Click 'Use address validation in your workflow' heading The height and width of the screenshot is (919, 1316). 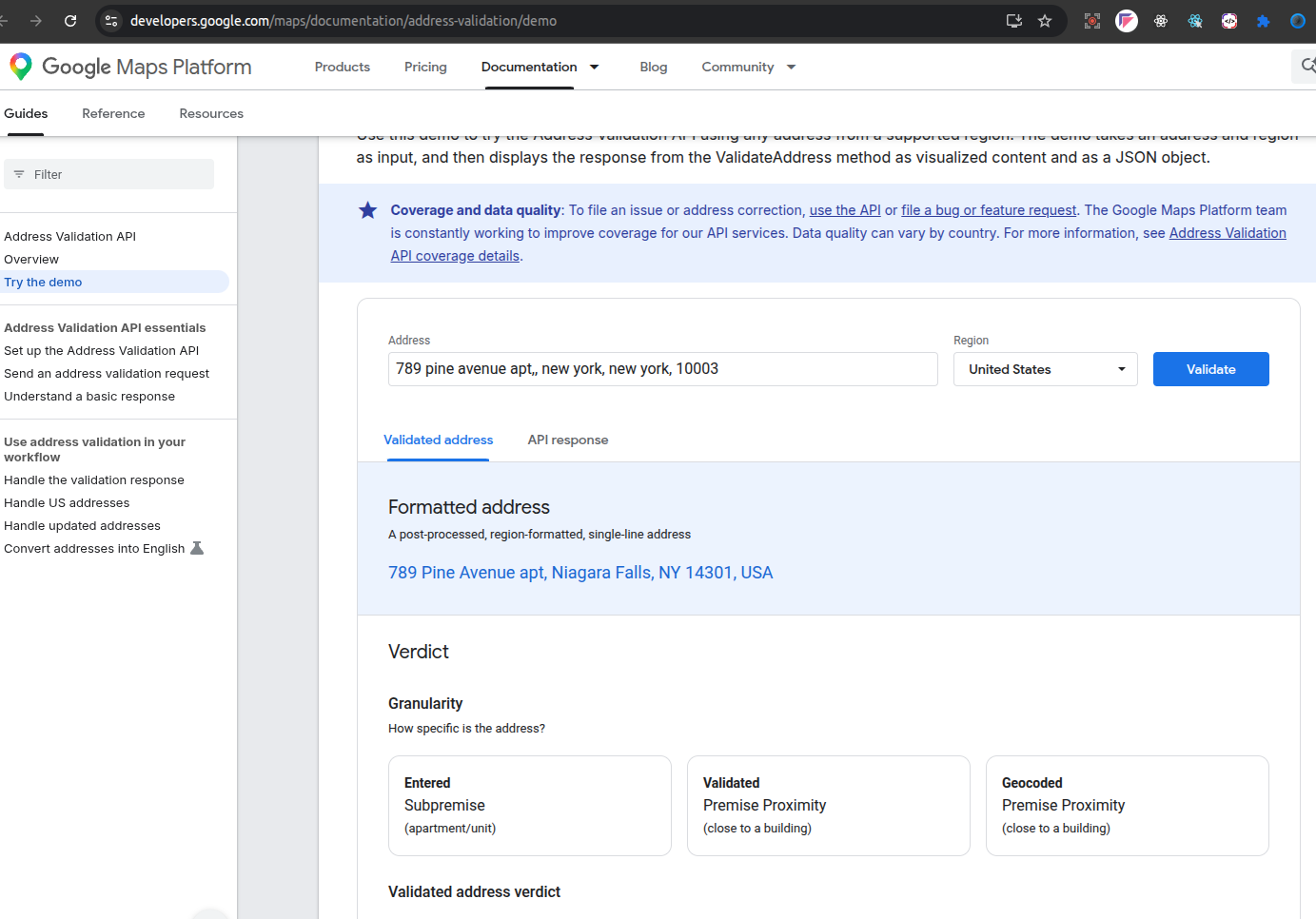tap(94, 449)
